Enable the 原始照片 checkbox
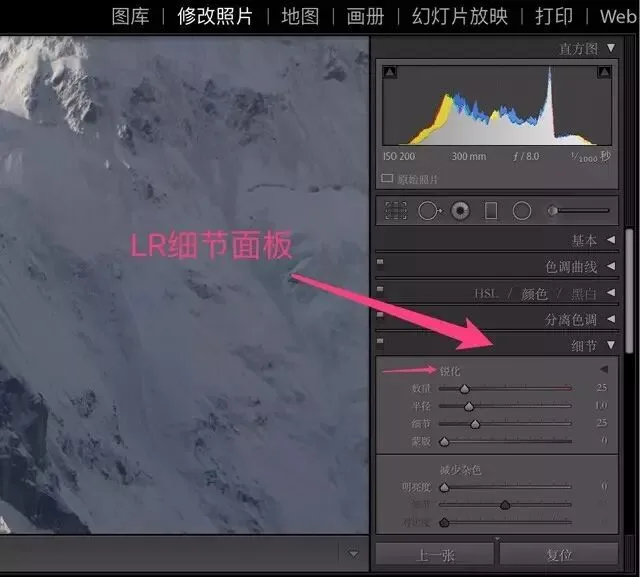 pos(387,178)
